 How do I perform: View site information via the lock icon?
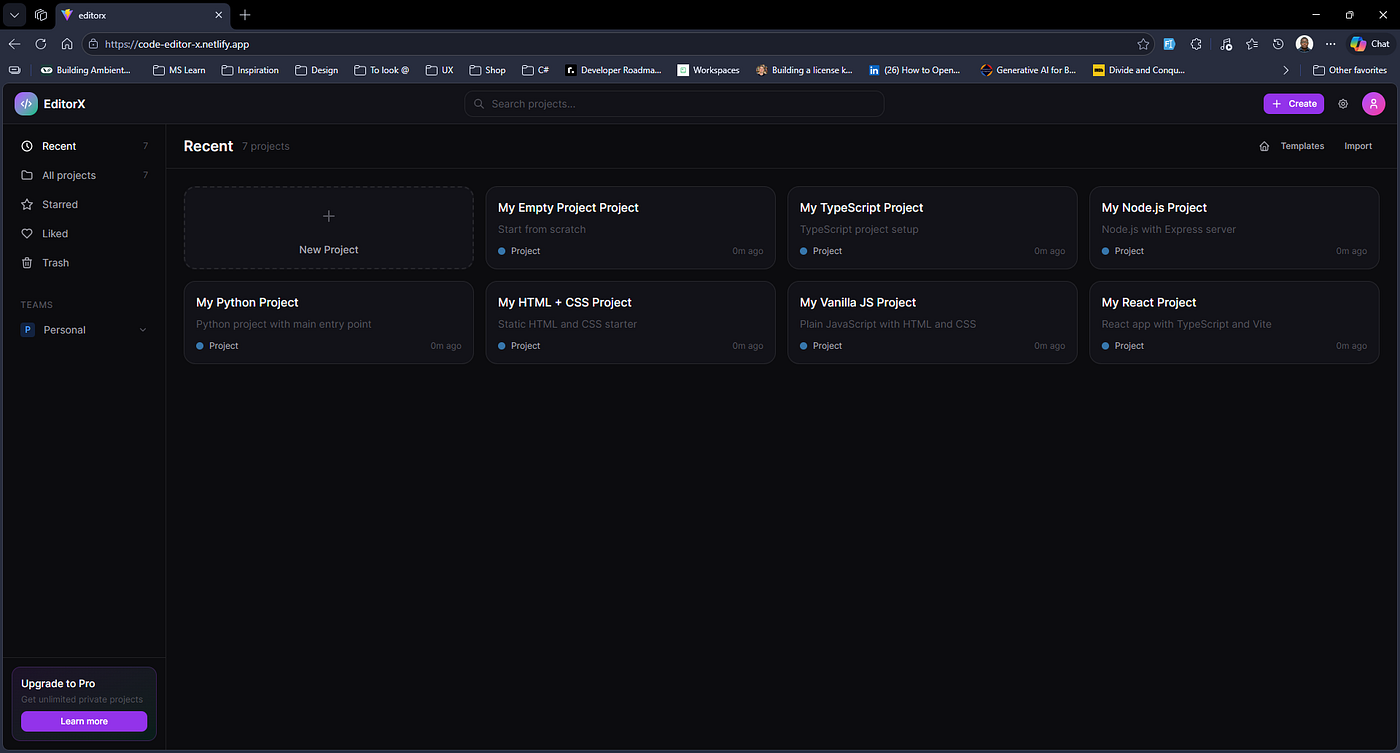pos(93,44)
